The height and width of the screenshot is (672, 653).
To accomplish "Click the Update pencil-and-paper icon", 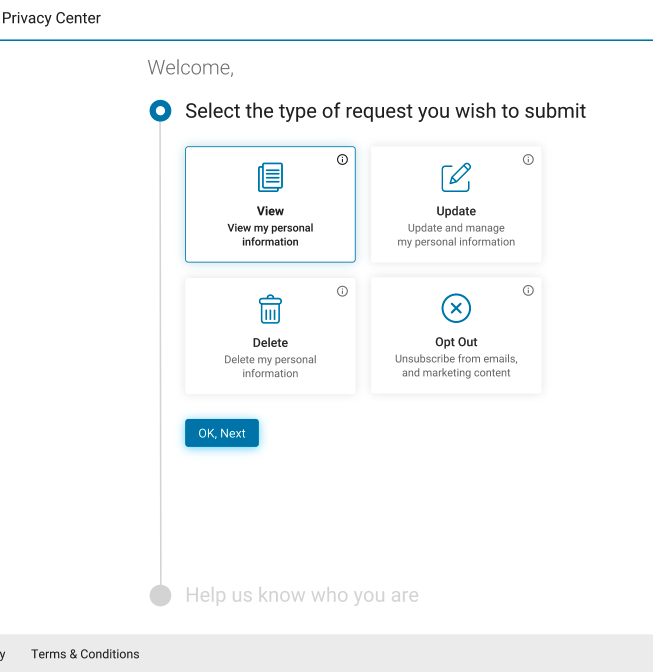I will coord(456,178).
